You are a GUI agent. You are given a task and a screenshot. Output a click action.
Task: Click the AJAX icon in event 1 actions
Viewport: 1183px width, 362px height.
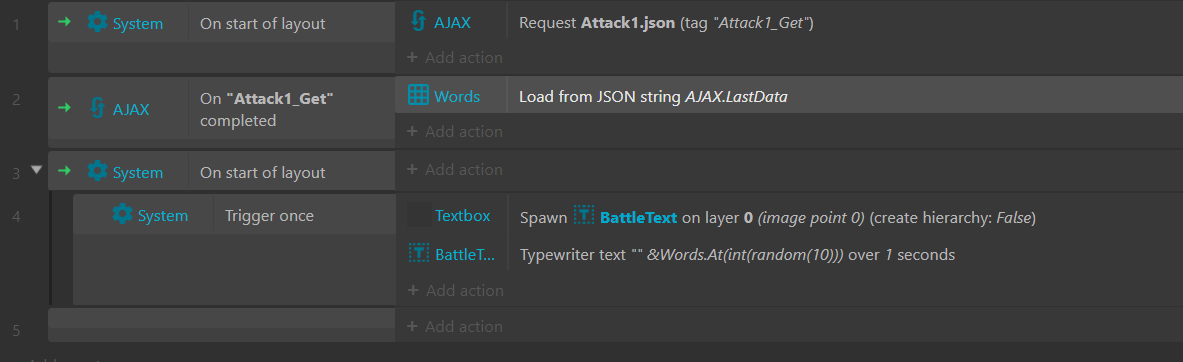click(x=418, y=21)
